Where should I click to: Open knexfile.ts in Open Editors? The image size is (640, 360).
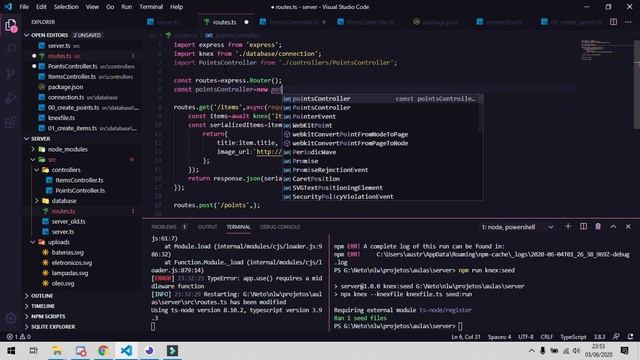pos(61,118)
